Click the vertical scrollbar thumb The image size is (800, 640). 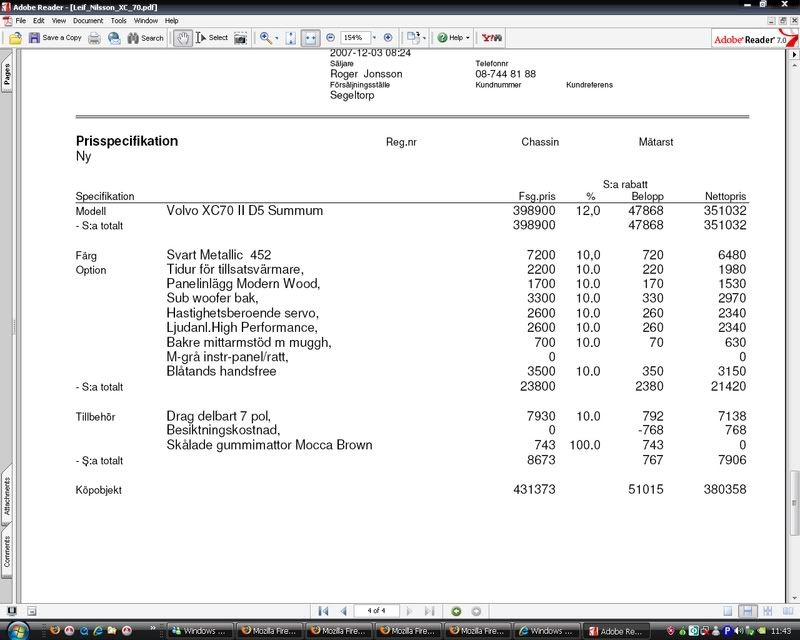pos(794,503)
